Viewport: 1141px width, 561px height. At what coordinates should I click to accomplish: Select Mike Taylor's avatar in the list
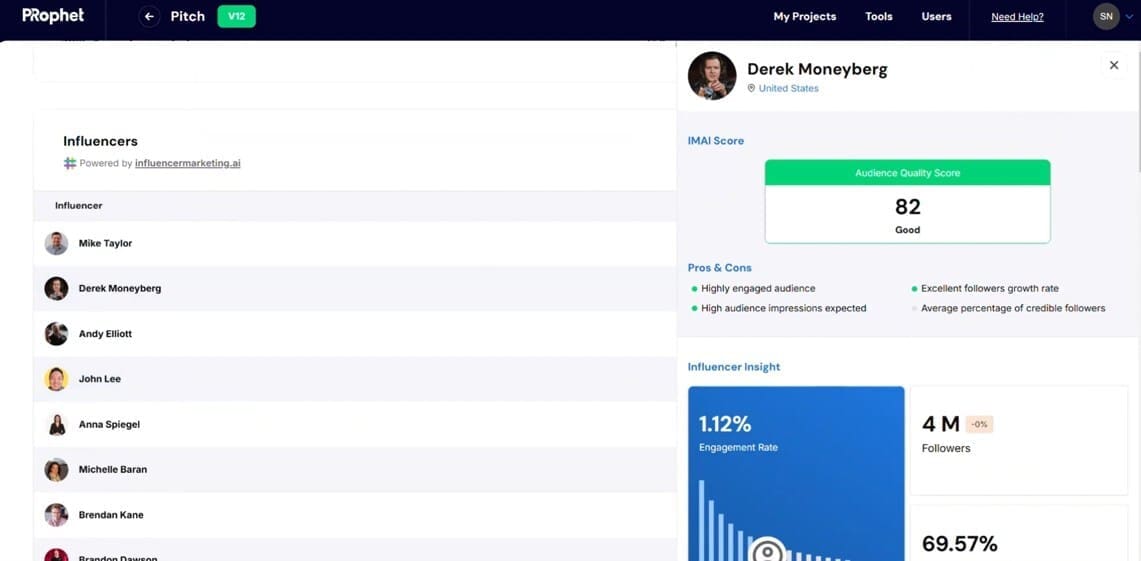point(56,244)
